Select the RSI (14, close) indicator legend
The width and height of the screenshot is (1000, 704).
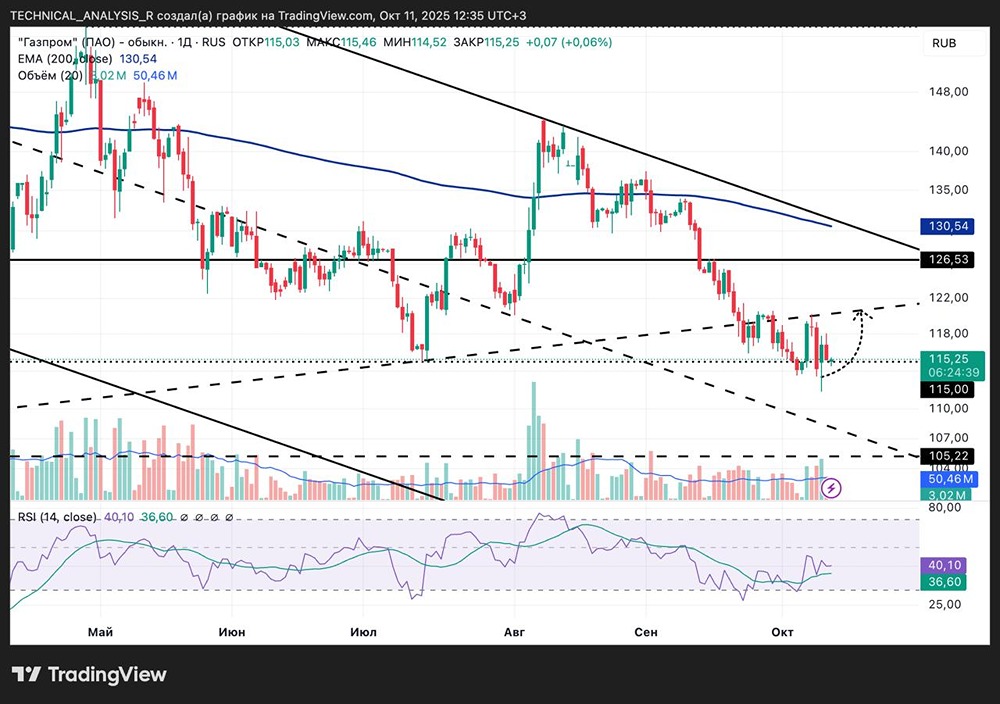click(x=55, y=517)
